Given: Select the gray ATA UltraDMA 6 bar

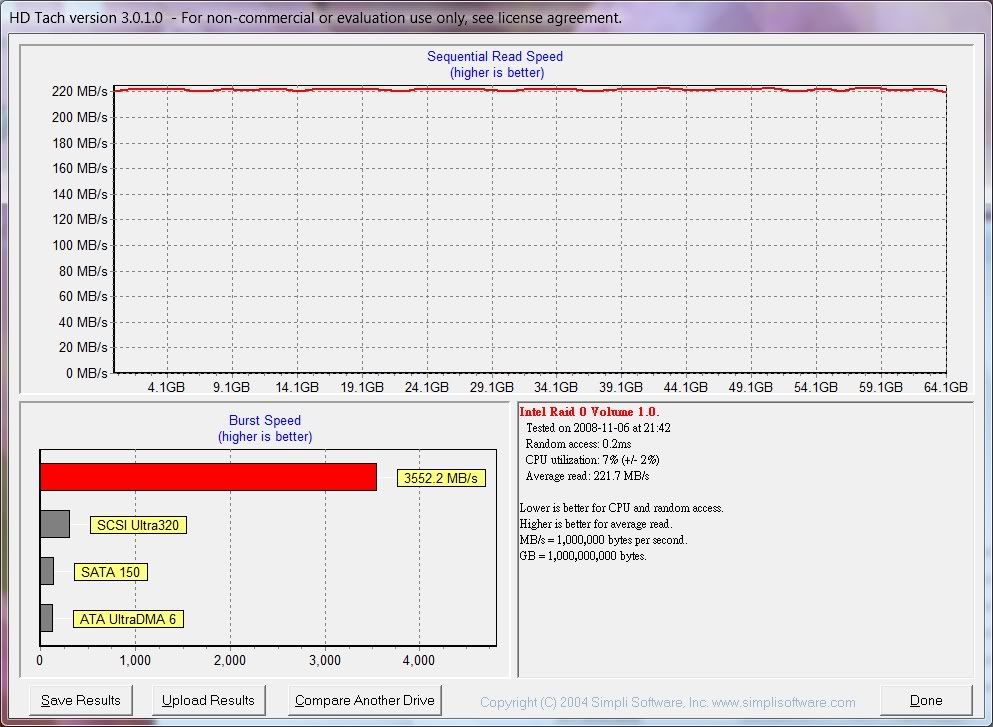Looking at the screenshot, I should (46, 617).
